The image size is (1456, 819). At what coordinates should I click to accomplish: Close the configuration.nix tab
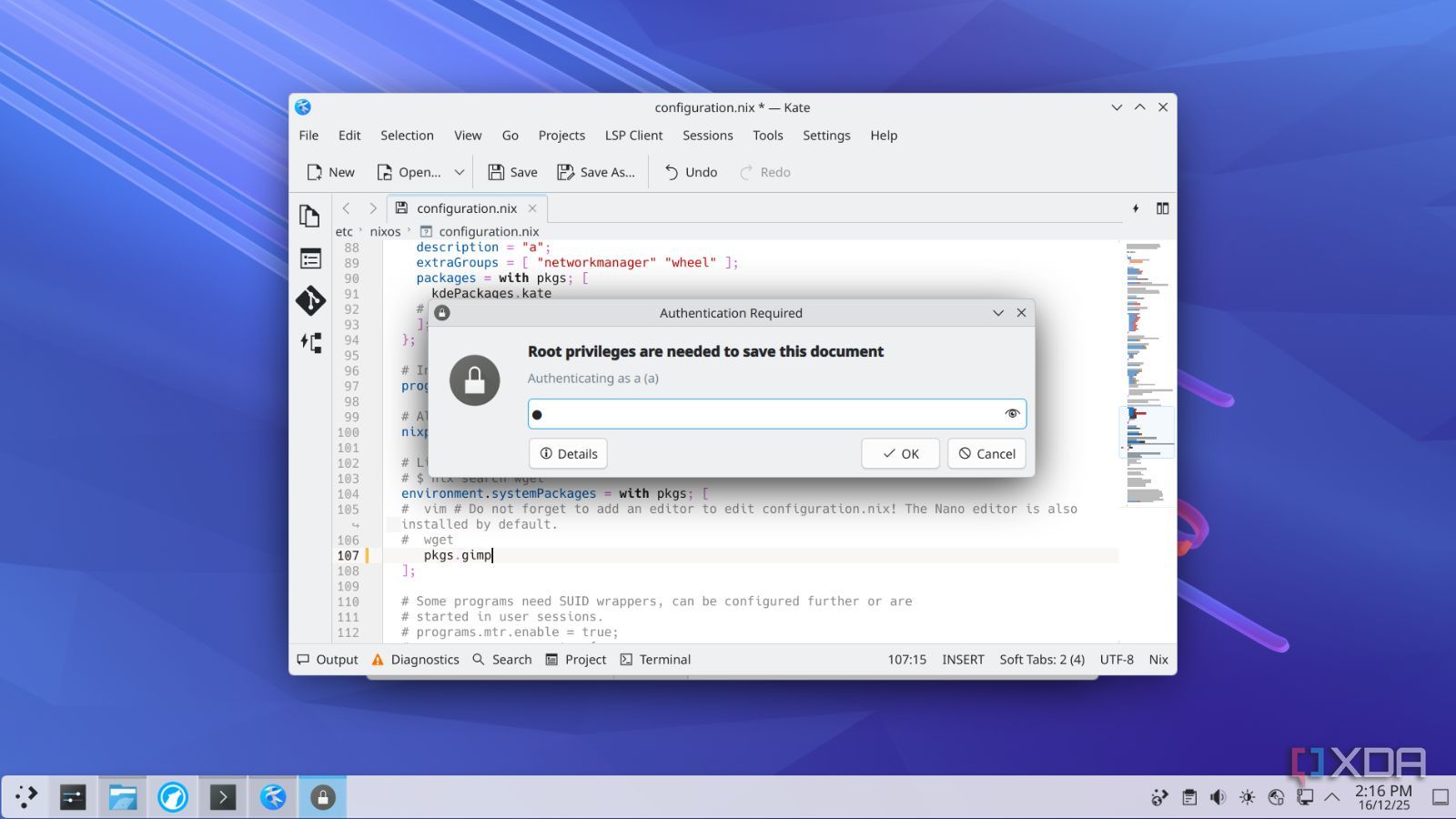[532, 208]
